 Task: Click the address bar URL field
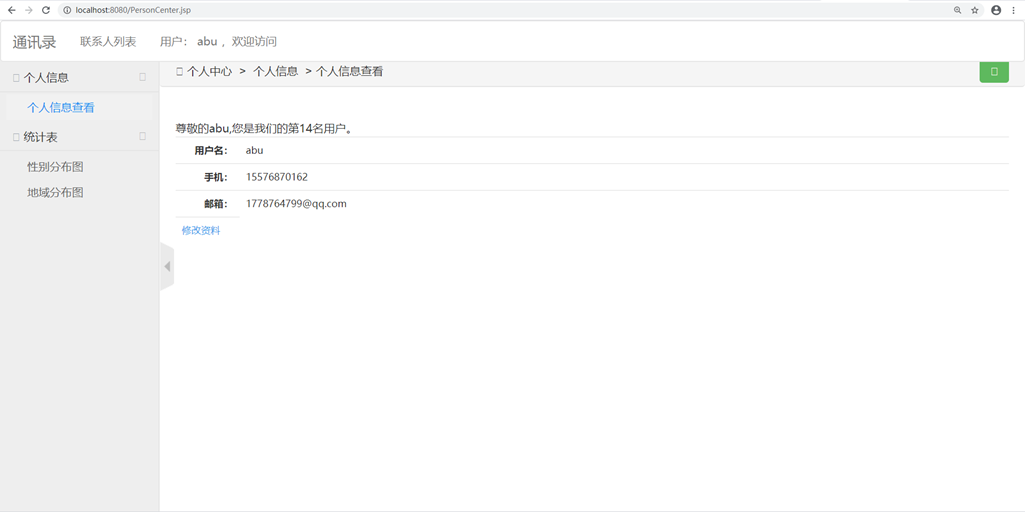pos(503,10)
